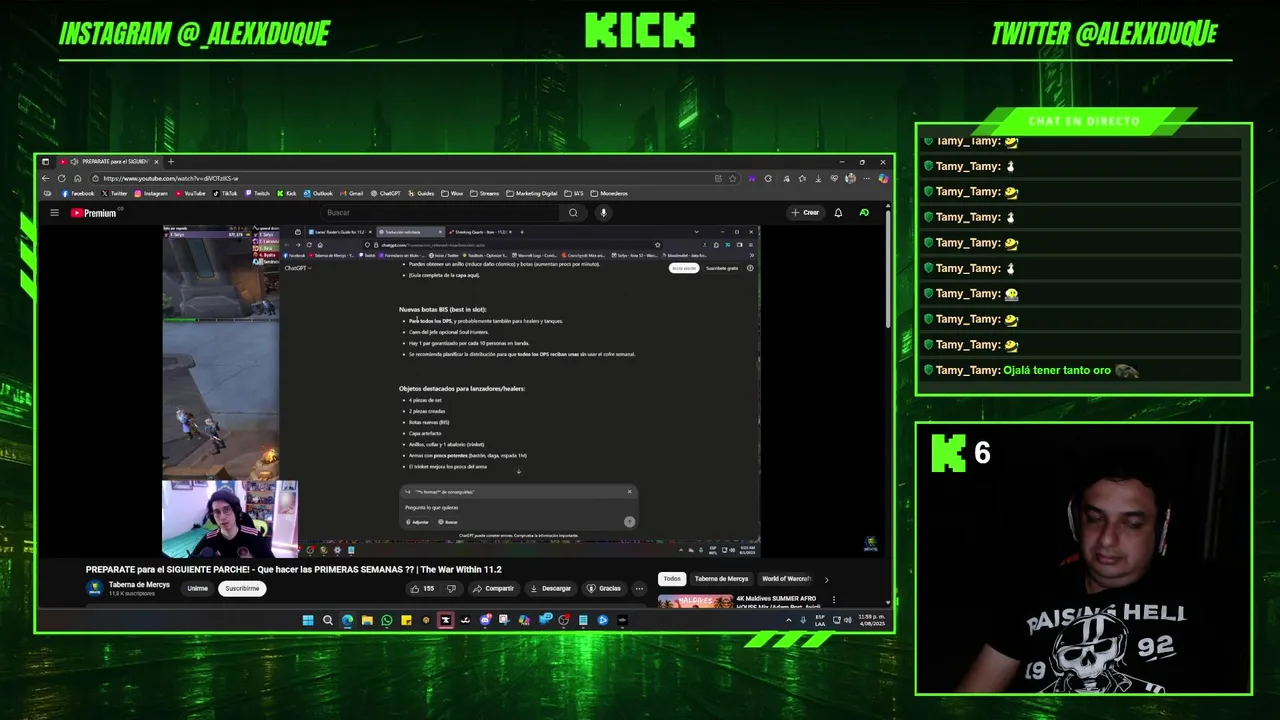This screenshot has height=720, width=1280.
Task: Click the Edge icon in the taskbar
Action: tap(347, 620)
